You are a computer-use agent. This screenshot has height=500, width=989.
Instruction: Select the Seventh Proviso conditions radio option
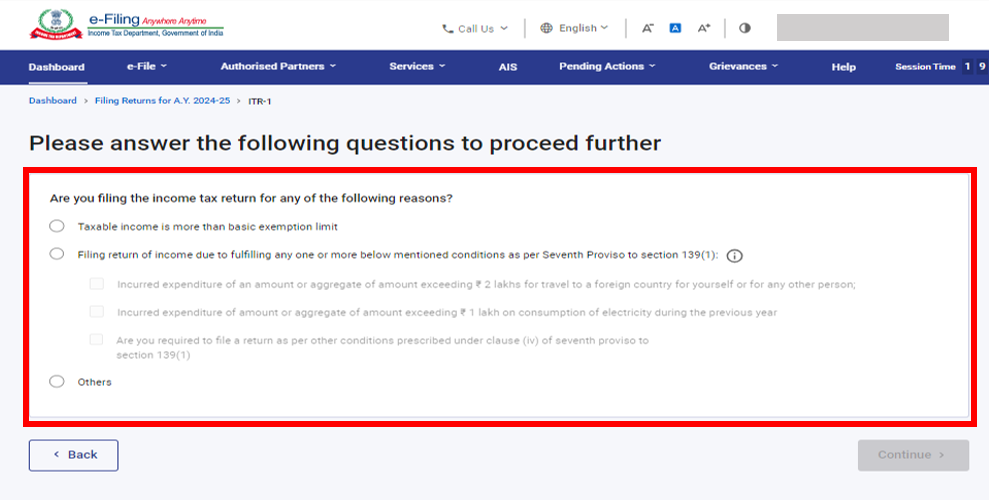(57, 254)
